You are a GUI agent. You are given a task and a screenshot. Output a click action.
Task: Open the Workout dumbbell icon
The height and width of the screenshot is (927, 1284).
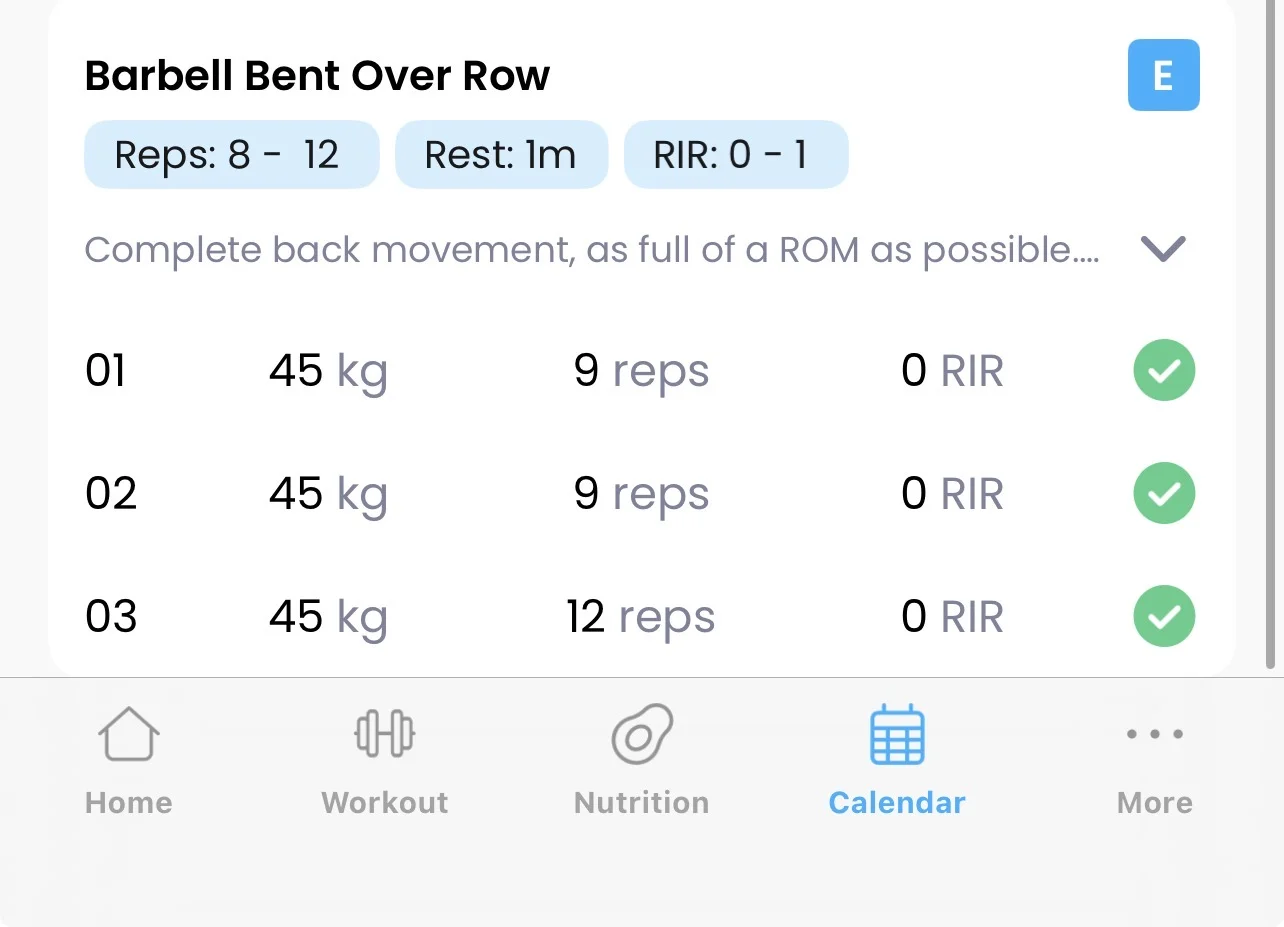[385, 734]
